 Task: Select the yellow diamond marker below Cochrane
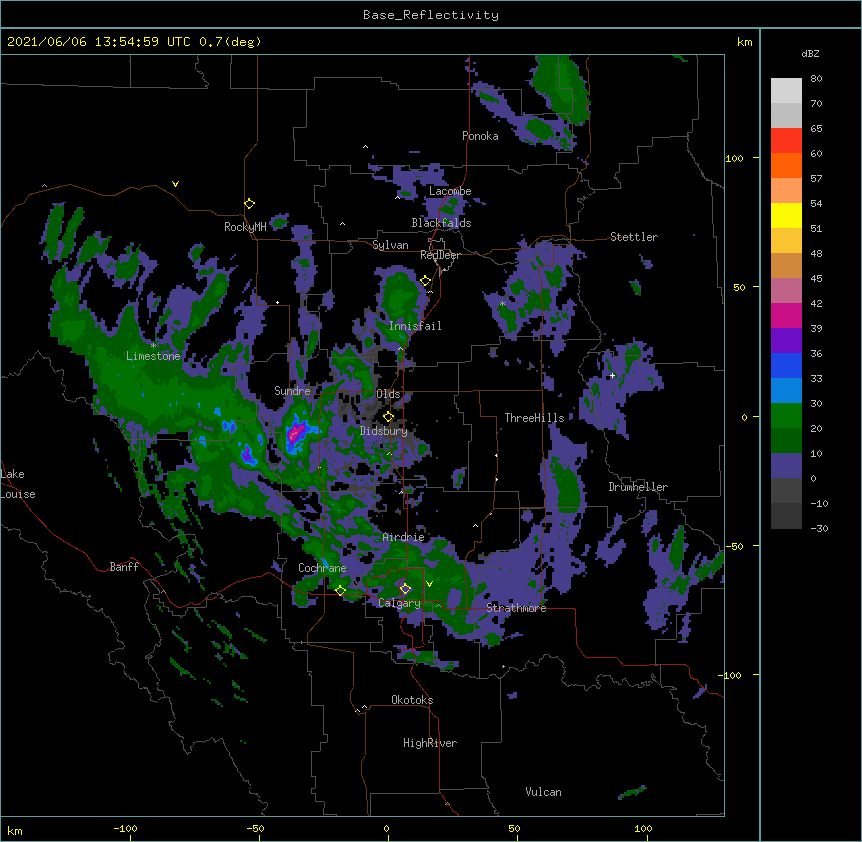(x=340, y=591)
